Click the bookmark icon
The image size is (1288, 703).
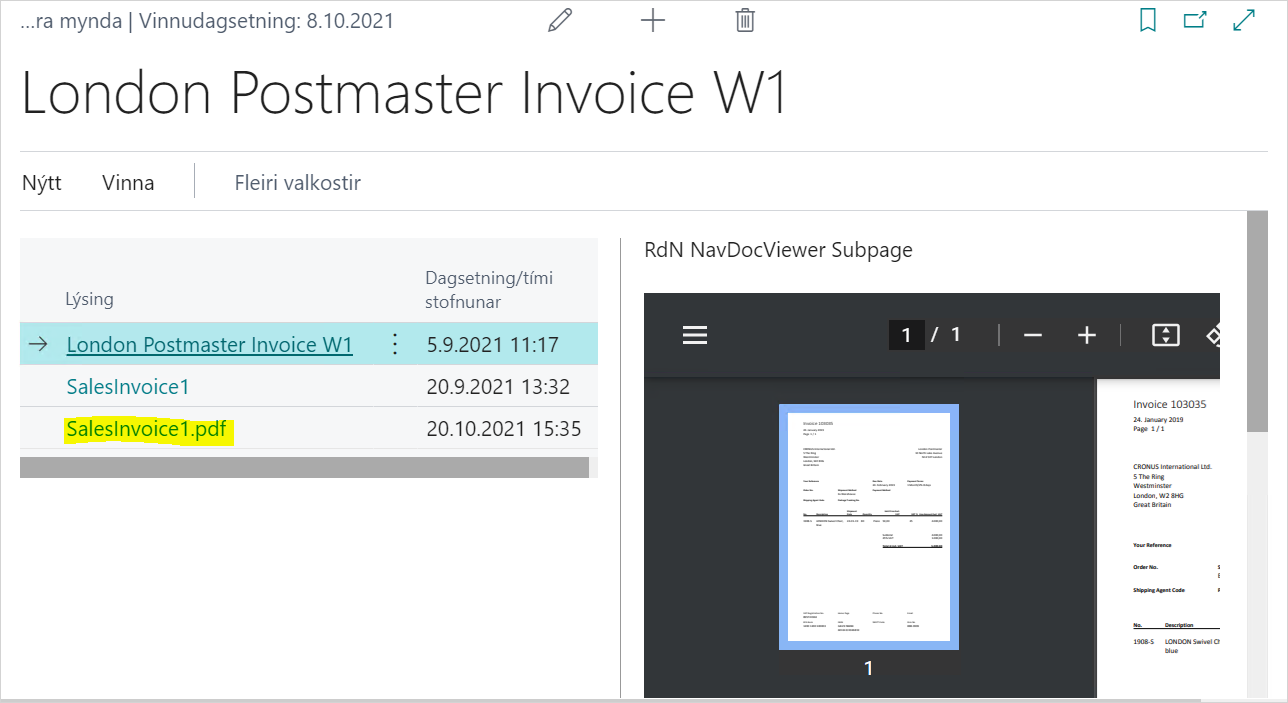pyautogui.click(x=1148, y=21)
